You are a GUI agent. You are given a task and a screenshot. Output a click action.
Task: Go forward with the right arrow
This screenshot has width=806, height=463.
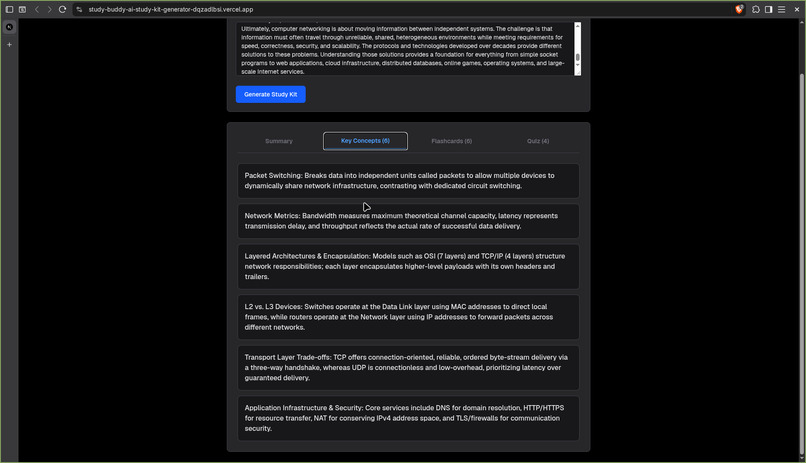pyautogui.click(x=49, y=9)
